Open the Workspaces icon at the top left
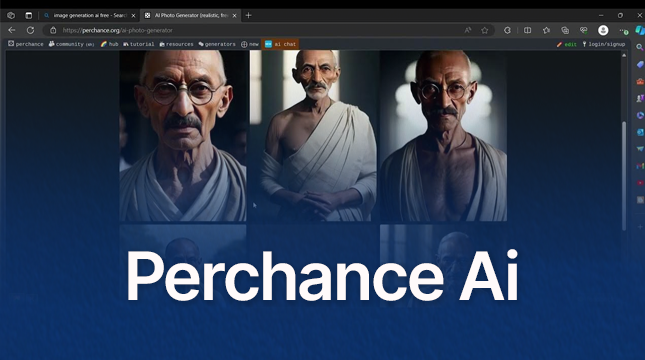Screen dimensions: 645x360 click(11, 15)
